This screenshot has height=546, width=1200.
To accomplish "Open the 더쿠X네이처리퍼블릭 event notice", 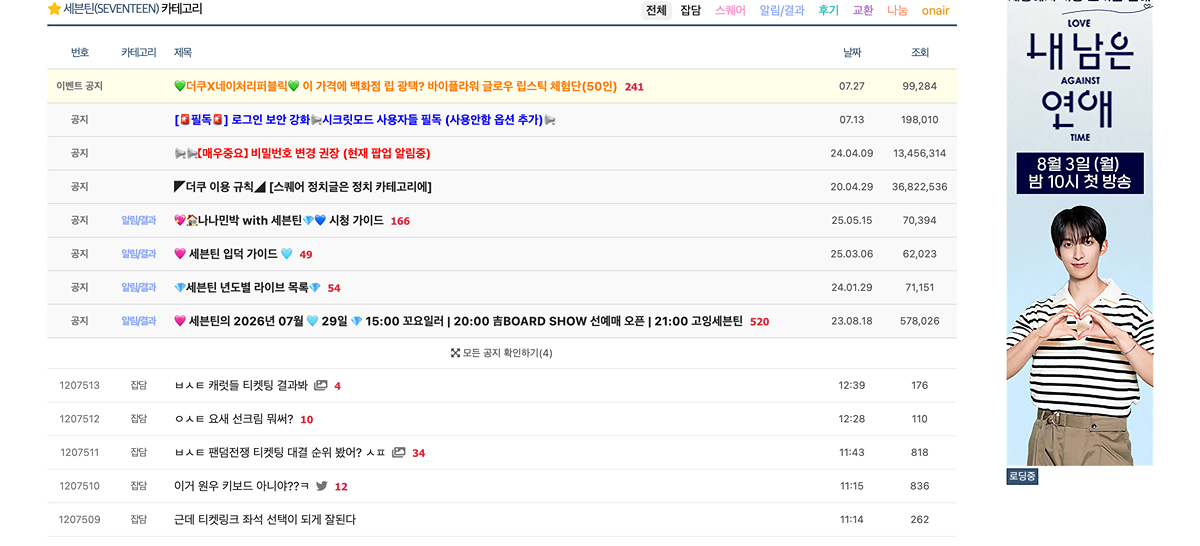I will 395,86.
